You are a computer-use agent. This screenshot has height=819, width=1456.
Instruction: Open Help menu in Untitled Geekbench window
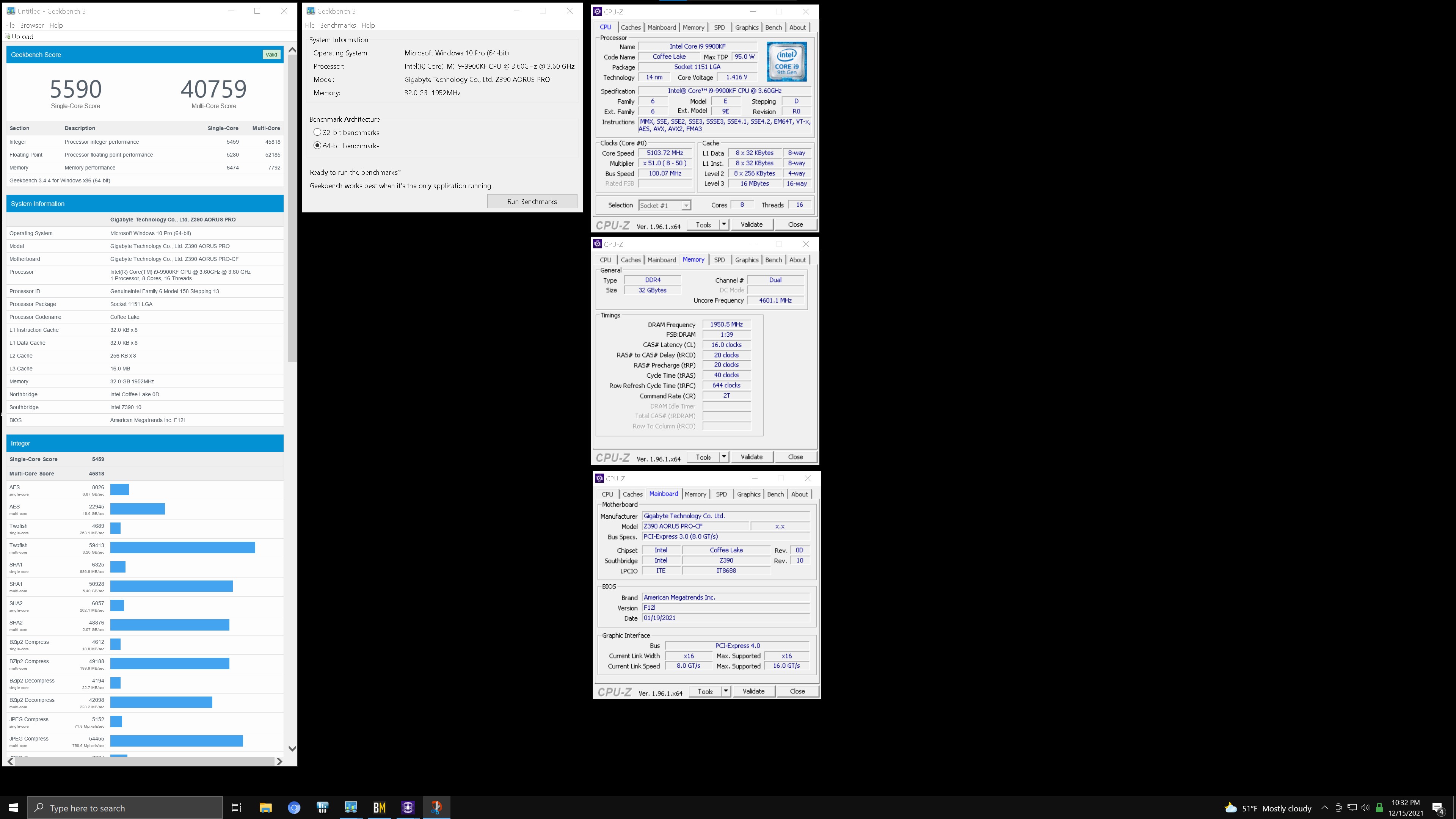pos(56,25)
